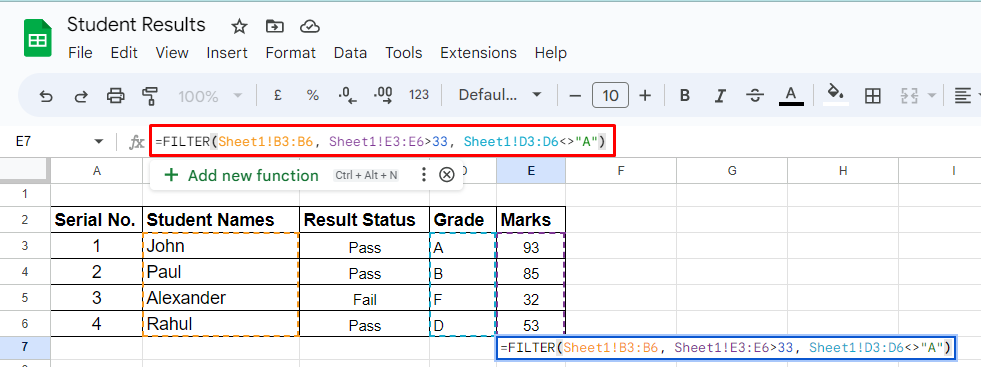The height and width of the screenshot is (367, 981).
Task: Click the font size field showing 10
Action: 610,96
